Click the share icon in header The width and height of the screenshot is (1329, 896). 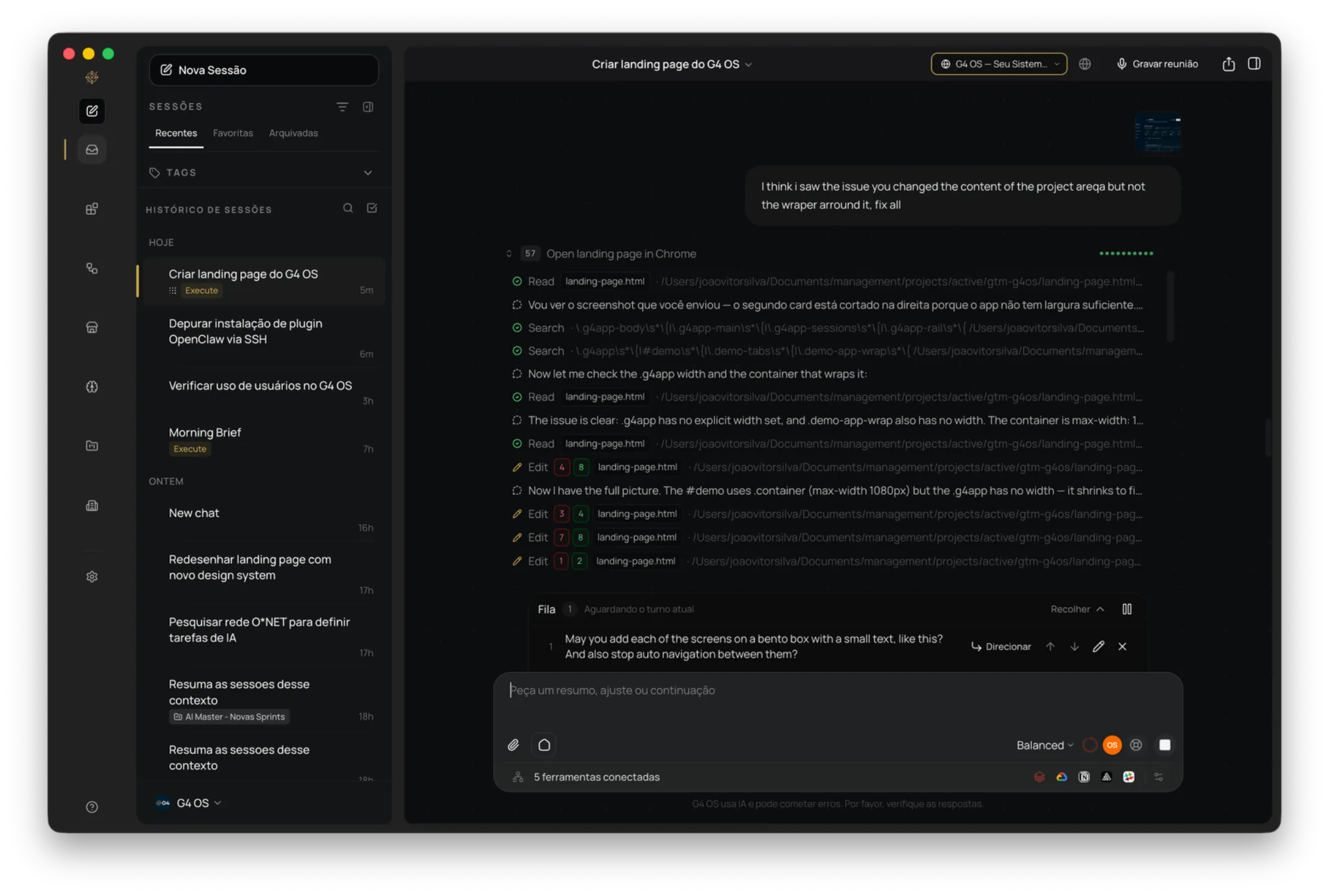(1228, 64)
